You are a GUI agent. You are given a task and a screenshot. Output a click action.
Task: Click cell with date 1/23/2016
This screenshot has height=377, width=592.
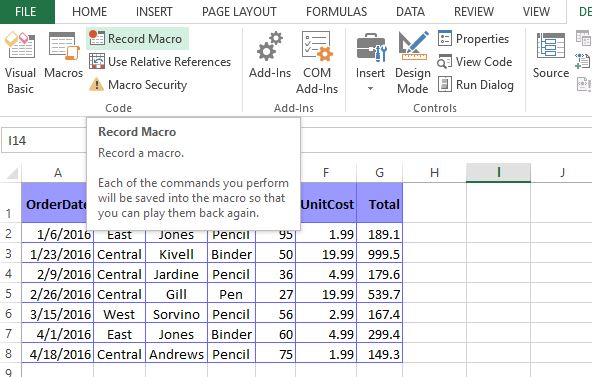tap(58, 254)
